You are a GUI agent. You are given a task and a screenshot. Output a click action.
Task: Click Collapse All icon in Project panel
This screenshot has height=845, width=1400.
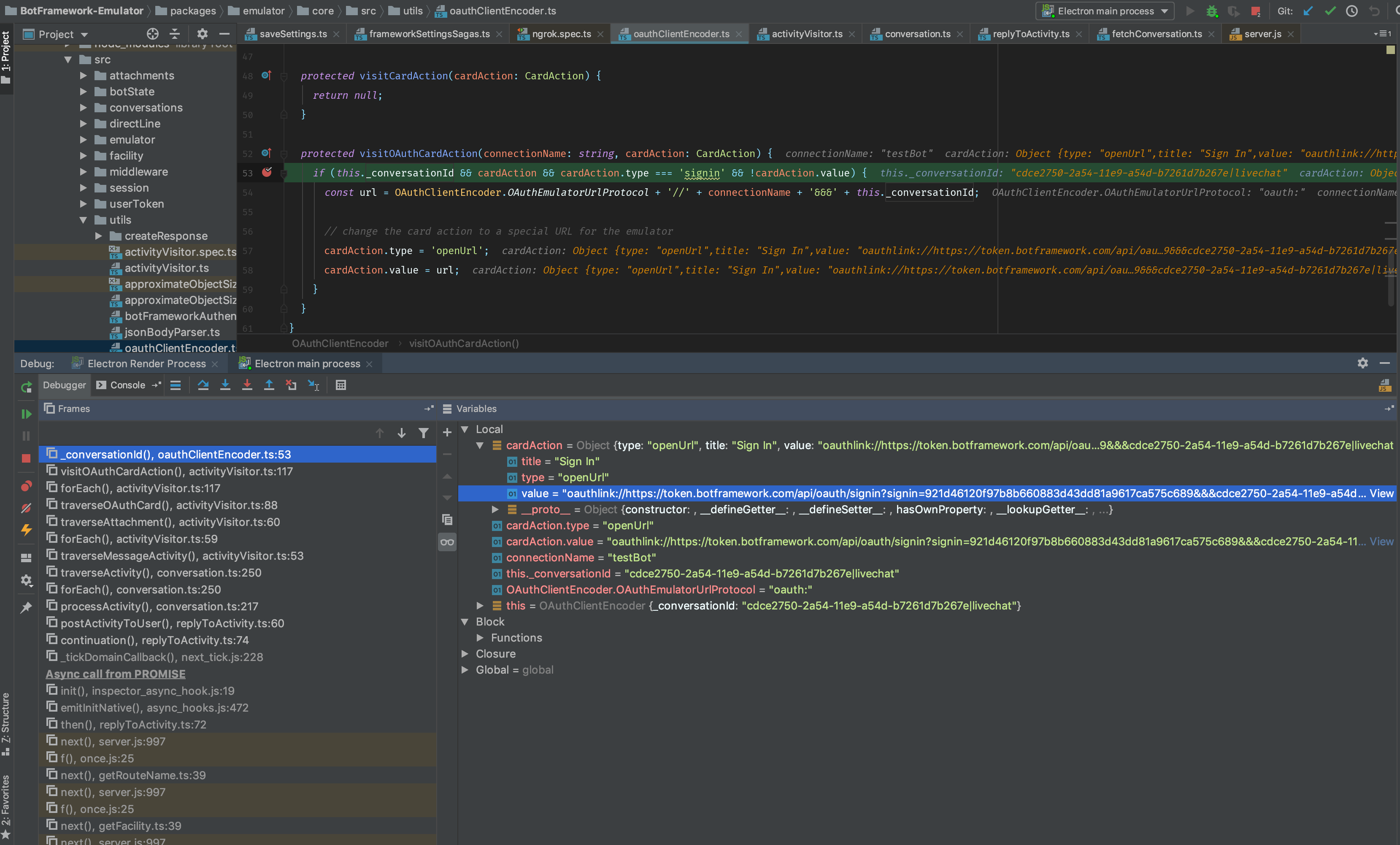175,34
